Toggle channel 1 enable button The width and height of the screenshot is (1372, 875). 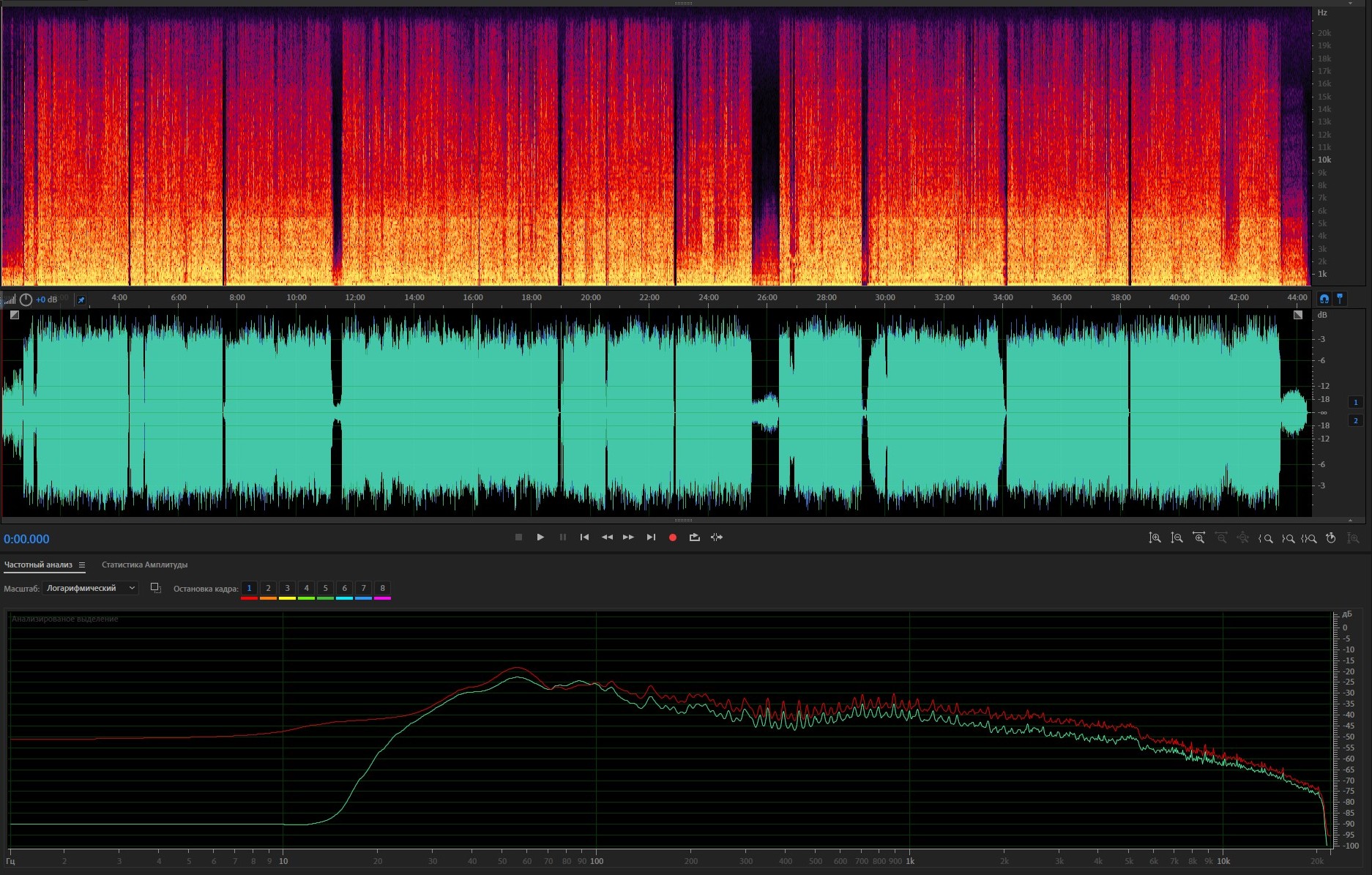tap(1355, 402)
